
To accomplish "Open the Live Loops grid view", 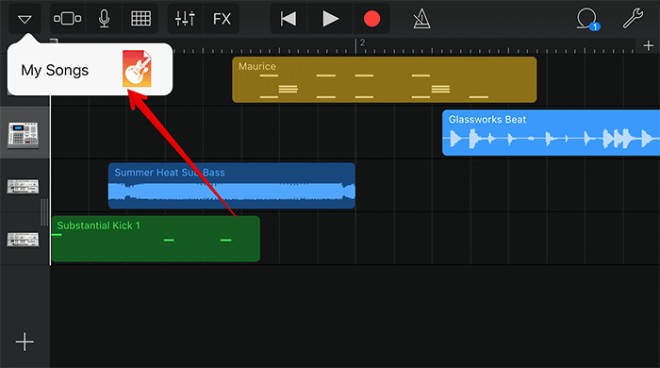I will coord(141,19).
